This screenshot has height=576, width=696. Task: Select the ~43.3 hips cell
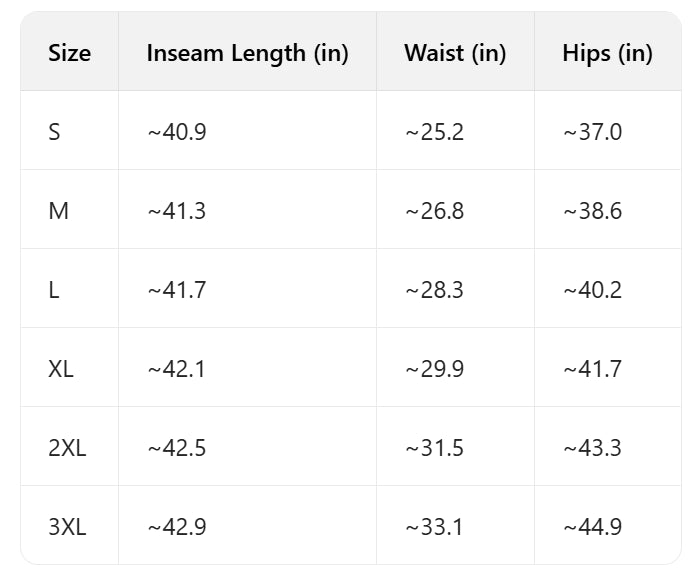coord(592,447)
